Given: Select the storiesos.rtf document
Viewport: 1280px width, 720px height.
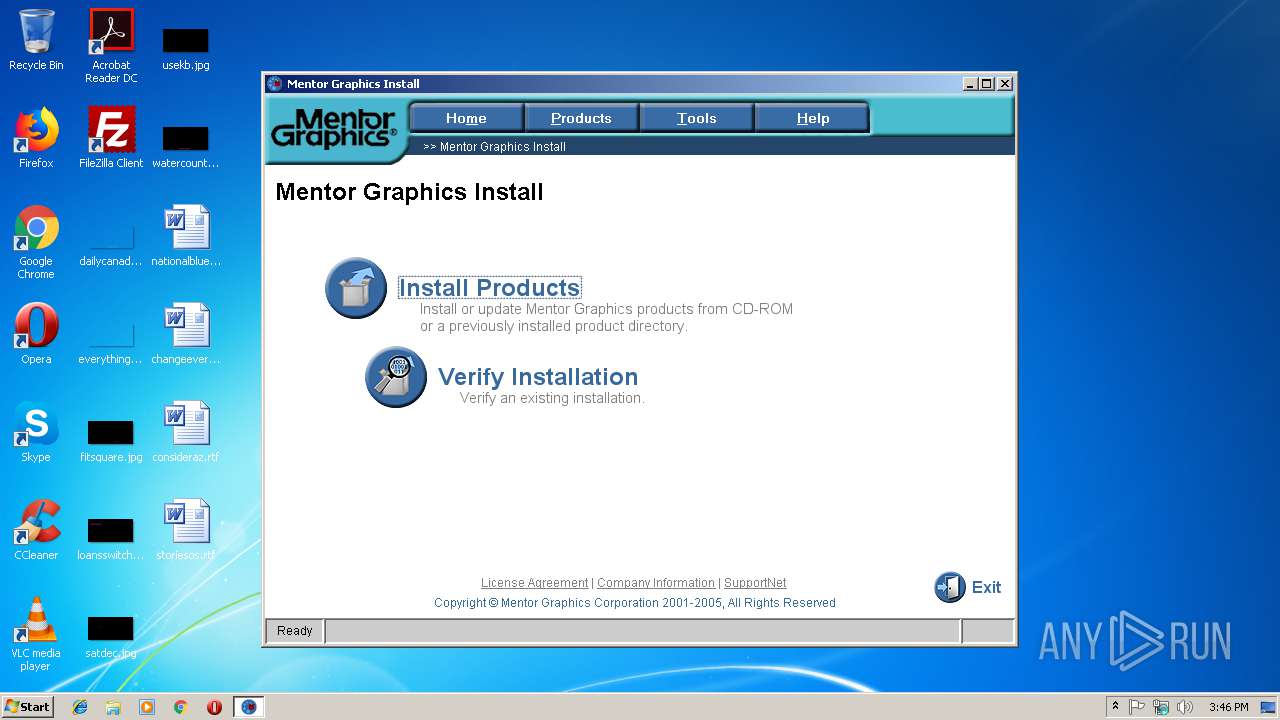Looking at the screenshot, I should coord(186,530).
